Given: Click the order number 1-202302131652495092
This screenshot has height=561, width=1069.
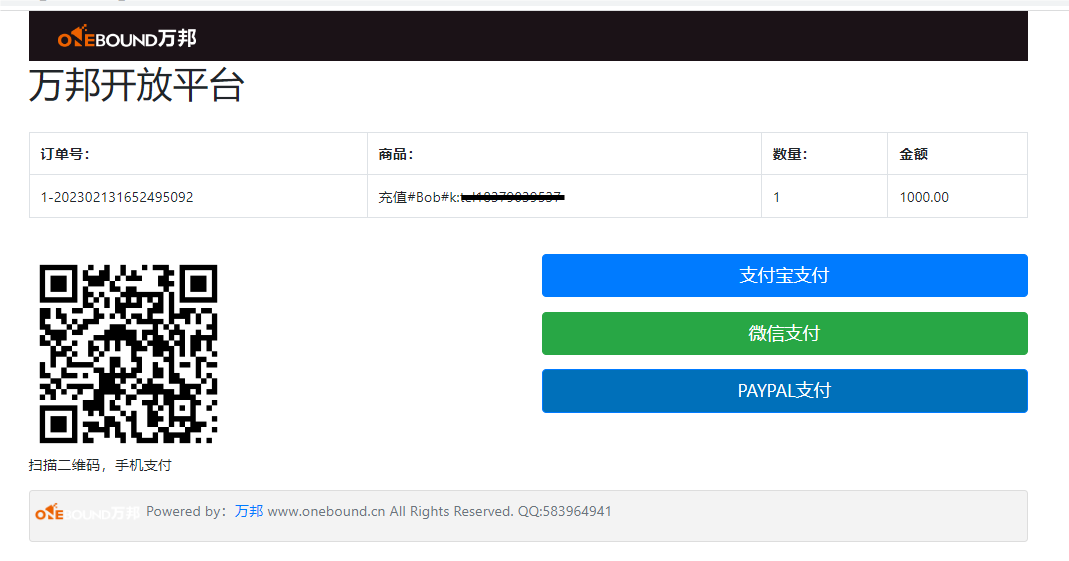Looking at the screenshot, I should (x=117, y=197).
